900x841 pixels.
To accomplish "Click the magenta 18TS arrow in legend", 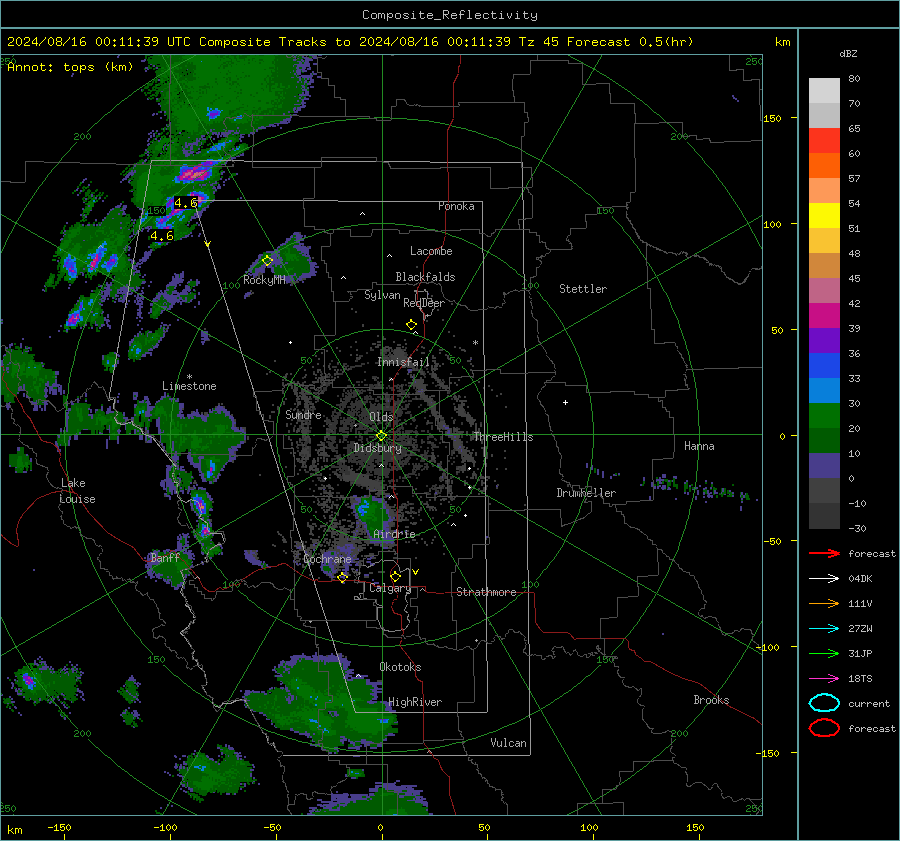I will [x=824, y=679].
